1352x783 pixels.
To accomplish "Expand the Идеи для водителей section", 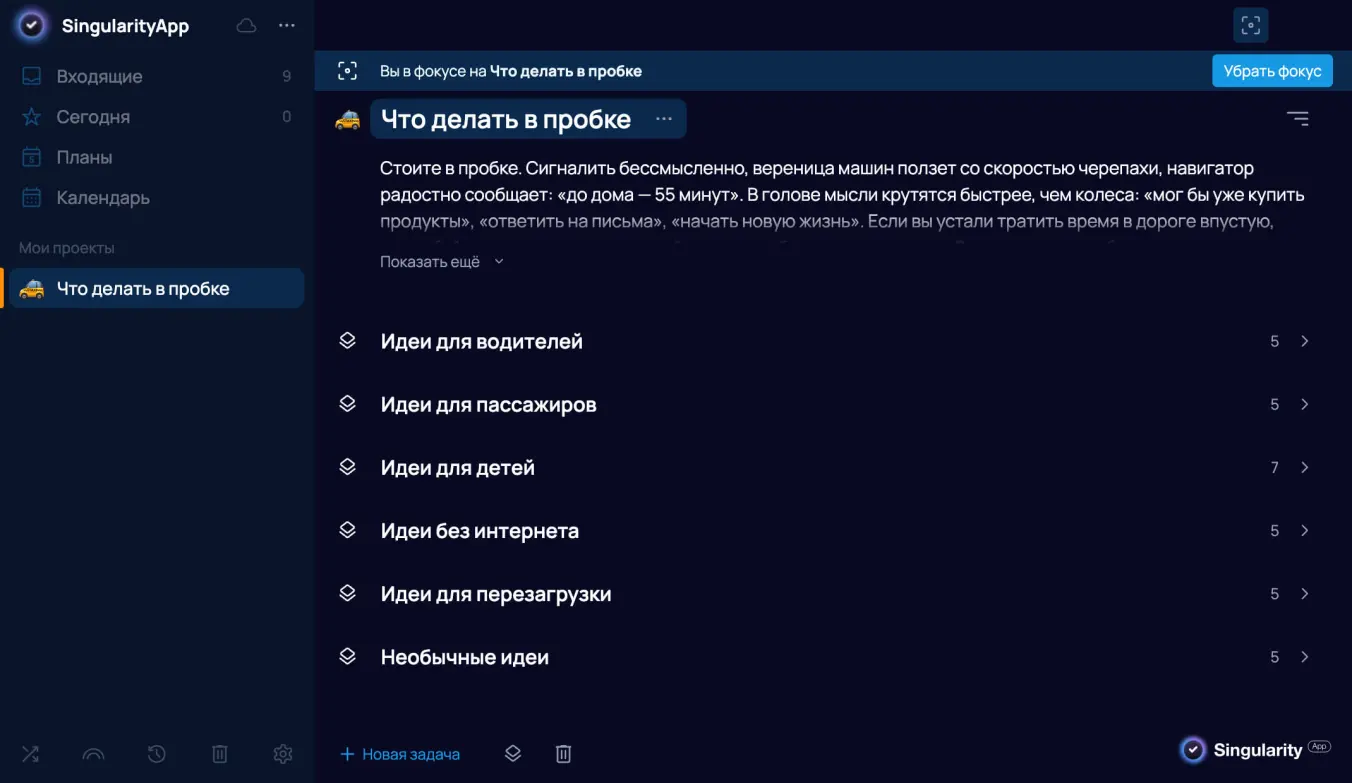I will 1305,341.
